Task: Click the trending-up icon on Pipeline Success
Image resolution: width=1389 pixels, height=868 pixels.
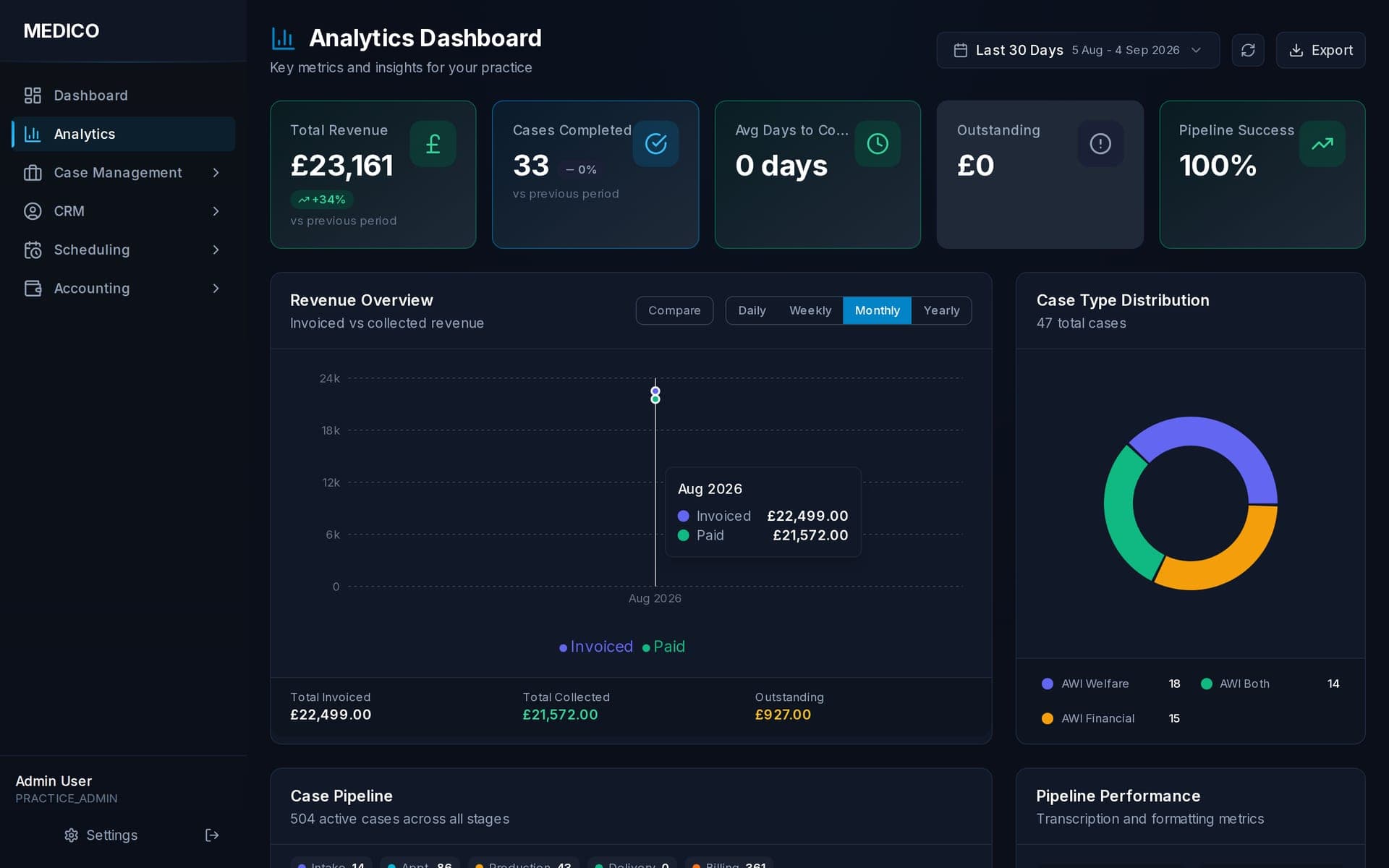Action: click(1322, 144)
